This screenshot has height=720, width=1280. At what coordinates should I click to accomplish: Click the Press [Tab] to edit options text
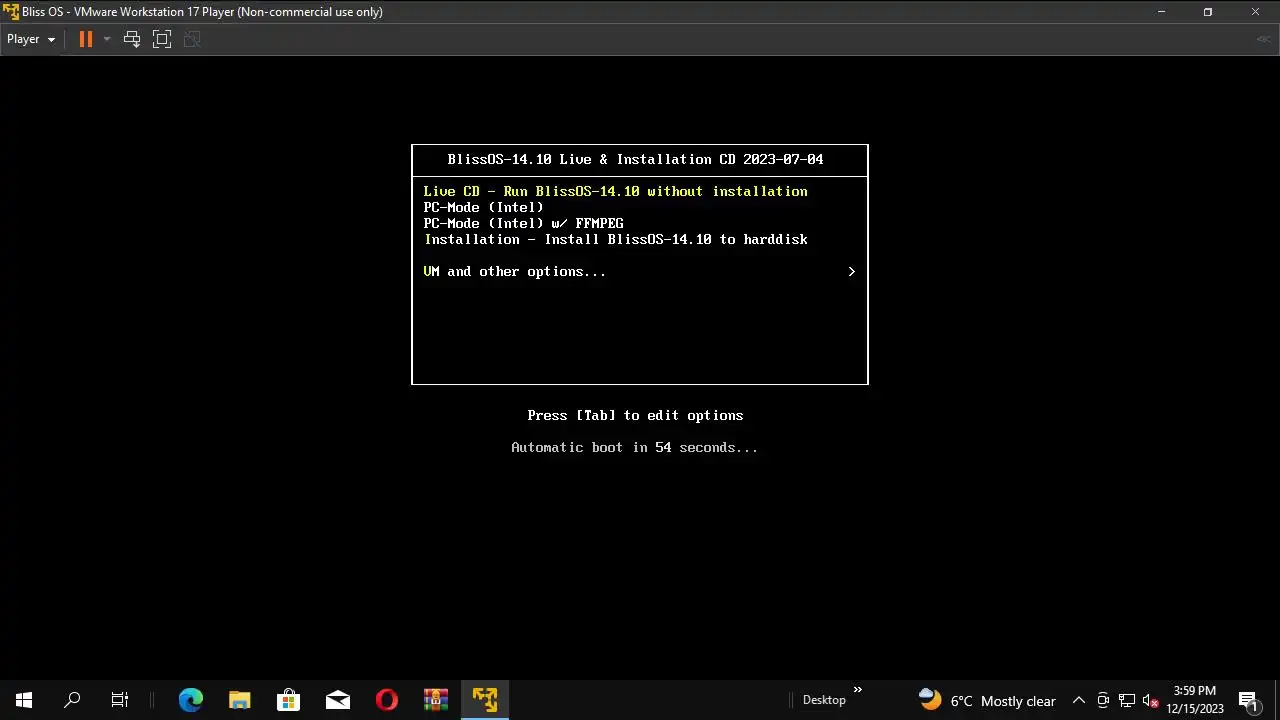[x=635, y=415]
